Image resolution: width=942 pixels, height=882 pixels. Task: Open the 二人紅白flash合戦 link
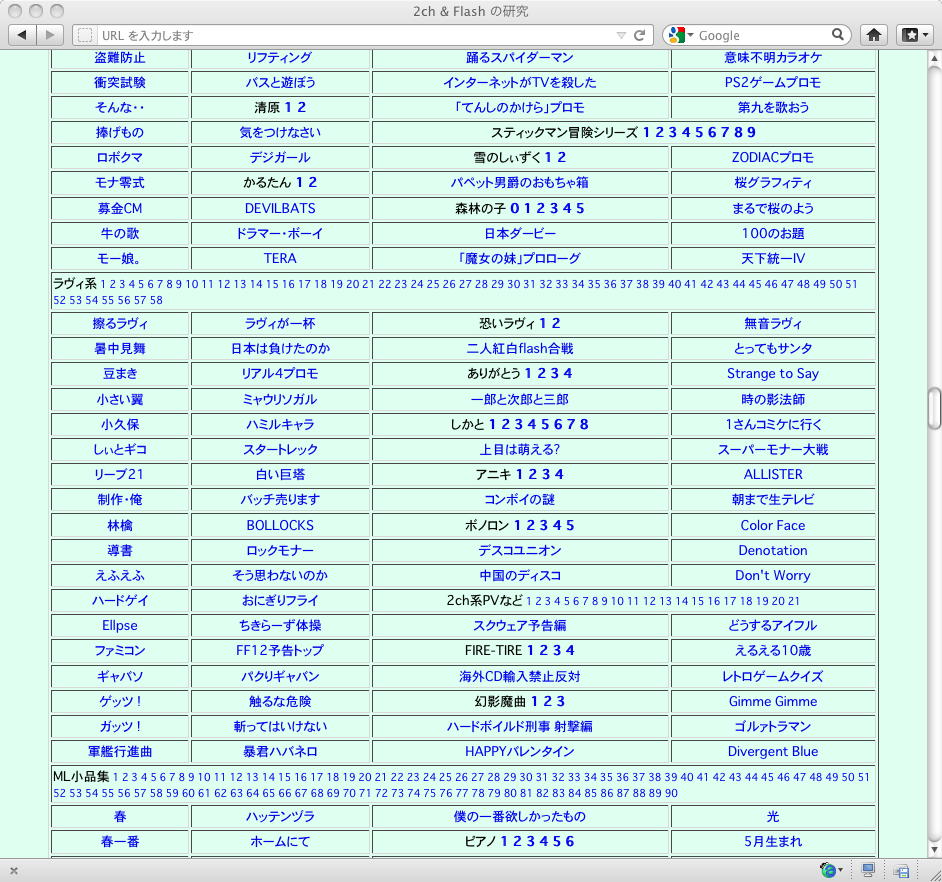point(520,348)
